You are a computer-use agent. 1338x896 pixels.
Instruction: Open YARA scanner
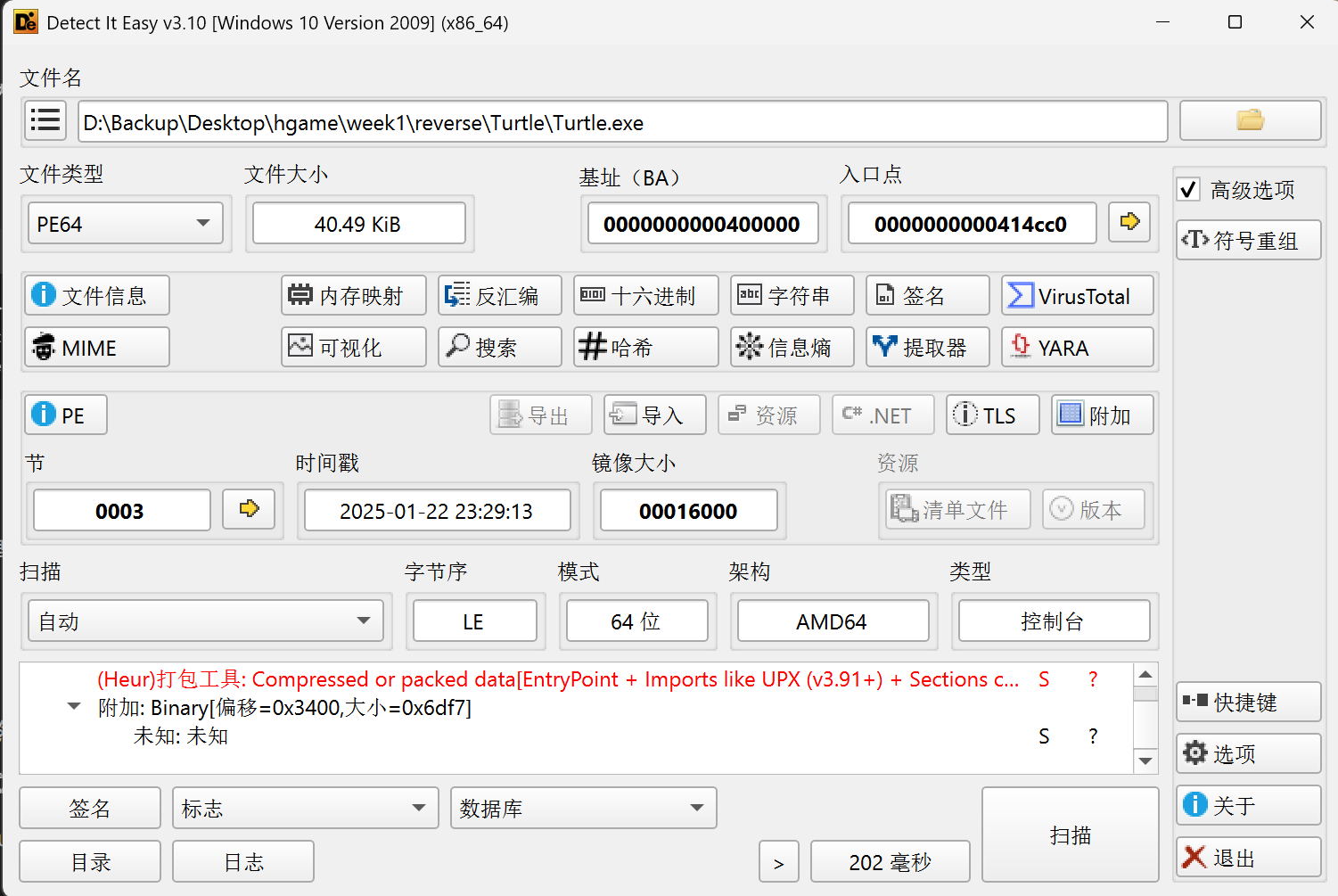(1078, 347)
